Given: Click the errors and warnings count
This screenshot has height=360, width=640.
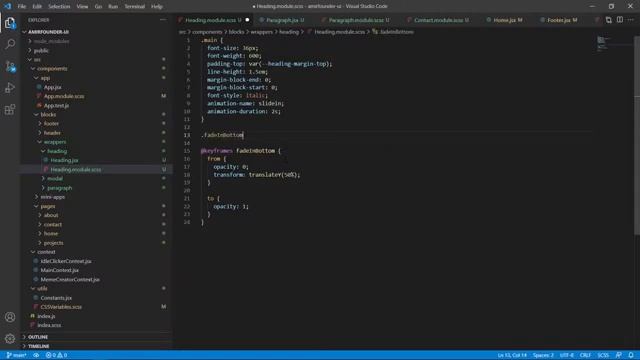Looking at the screenshot, I should point(56,355).
